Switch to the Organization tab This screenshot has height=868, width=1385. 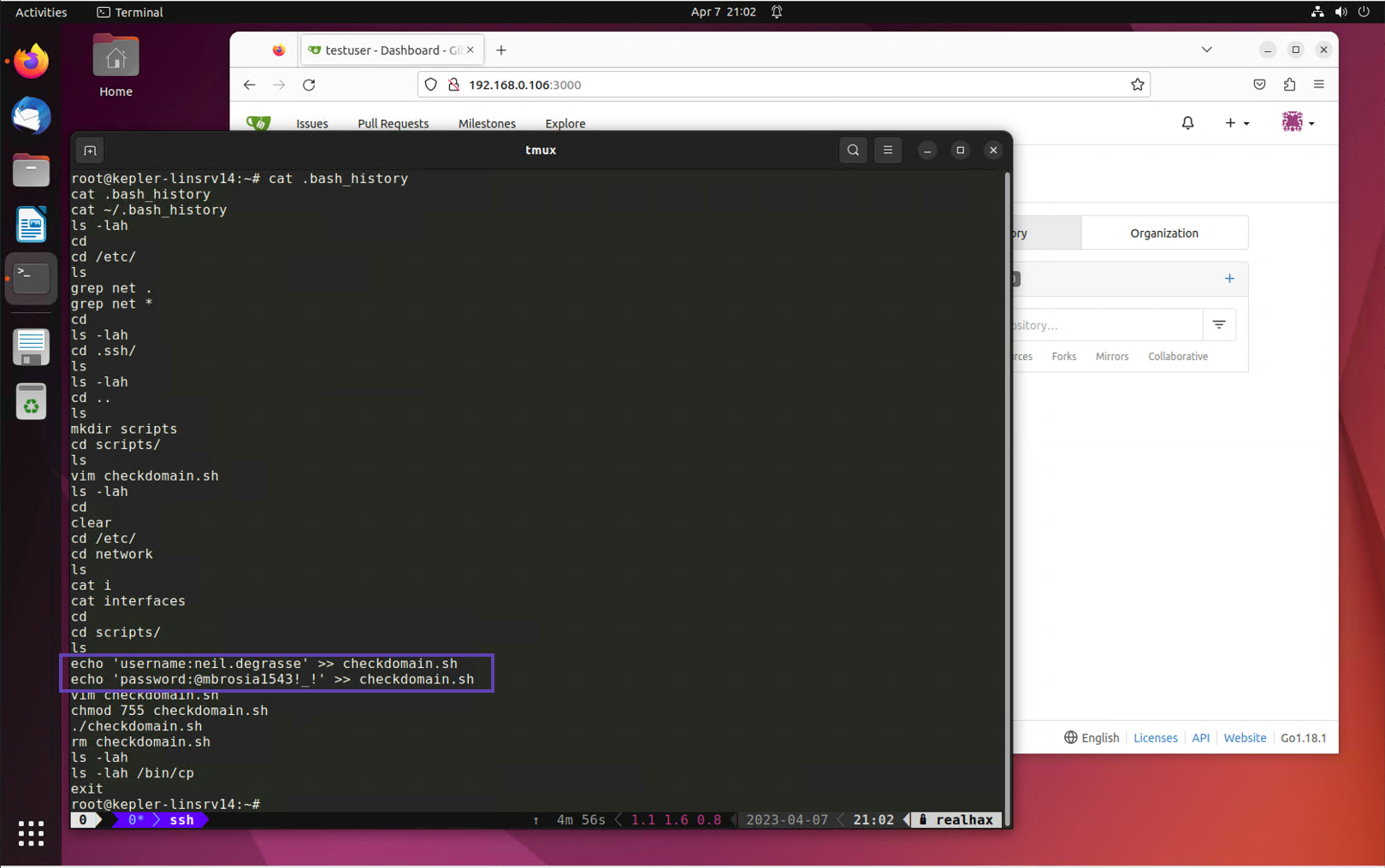[1163, 233]
